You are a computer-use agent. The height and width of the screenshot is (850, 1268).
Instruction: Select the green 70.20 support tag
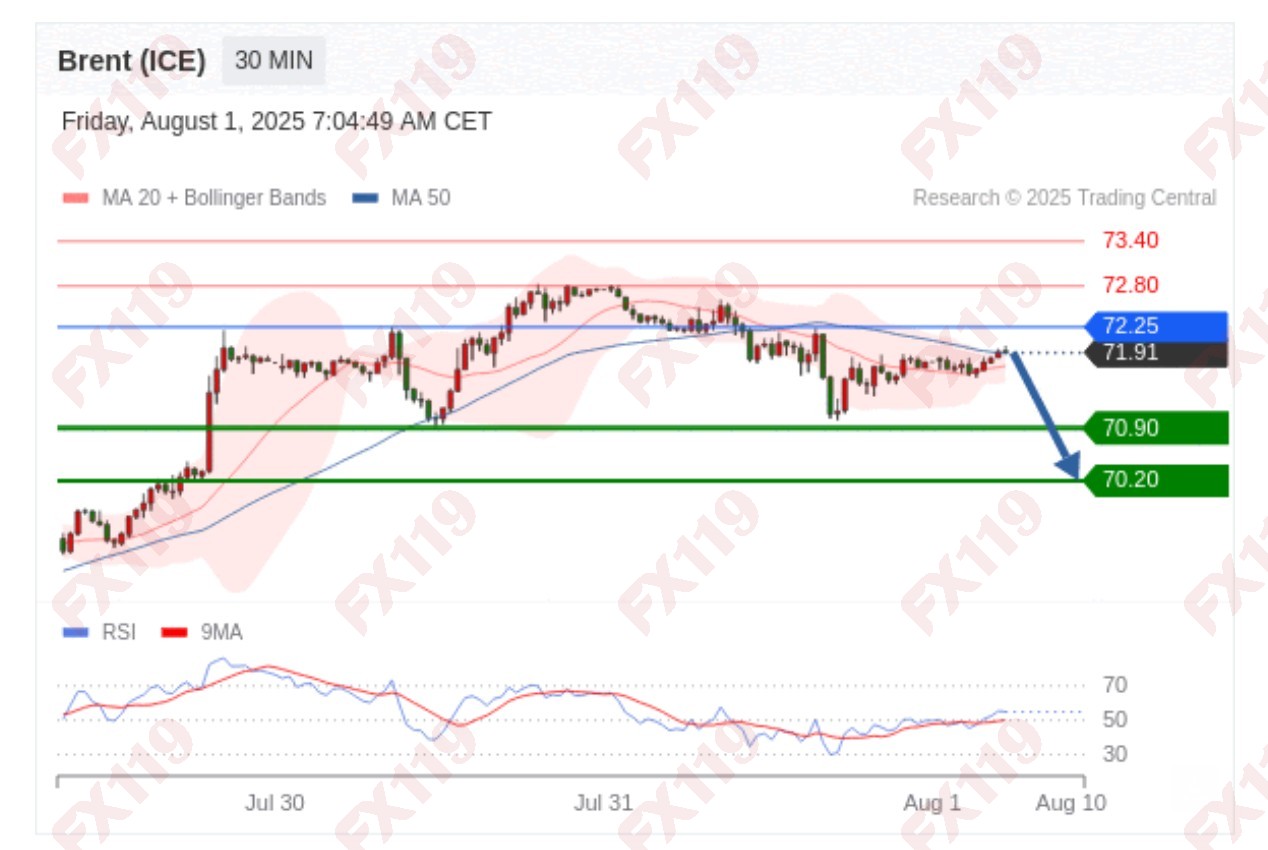pyautogui.click(x=1156, y=480)
